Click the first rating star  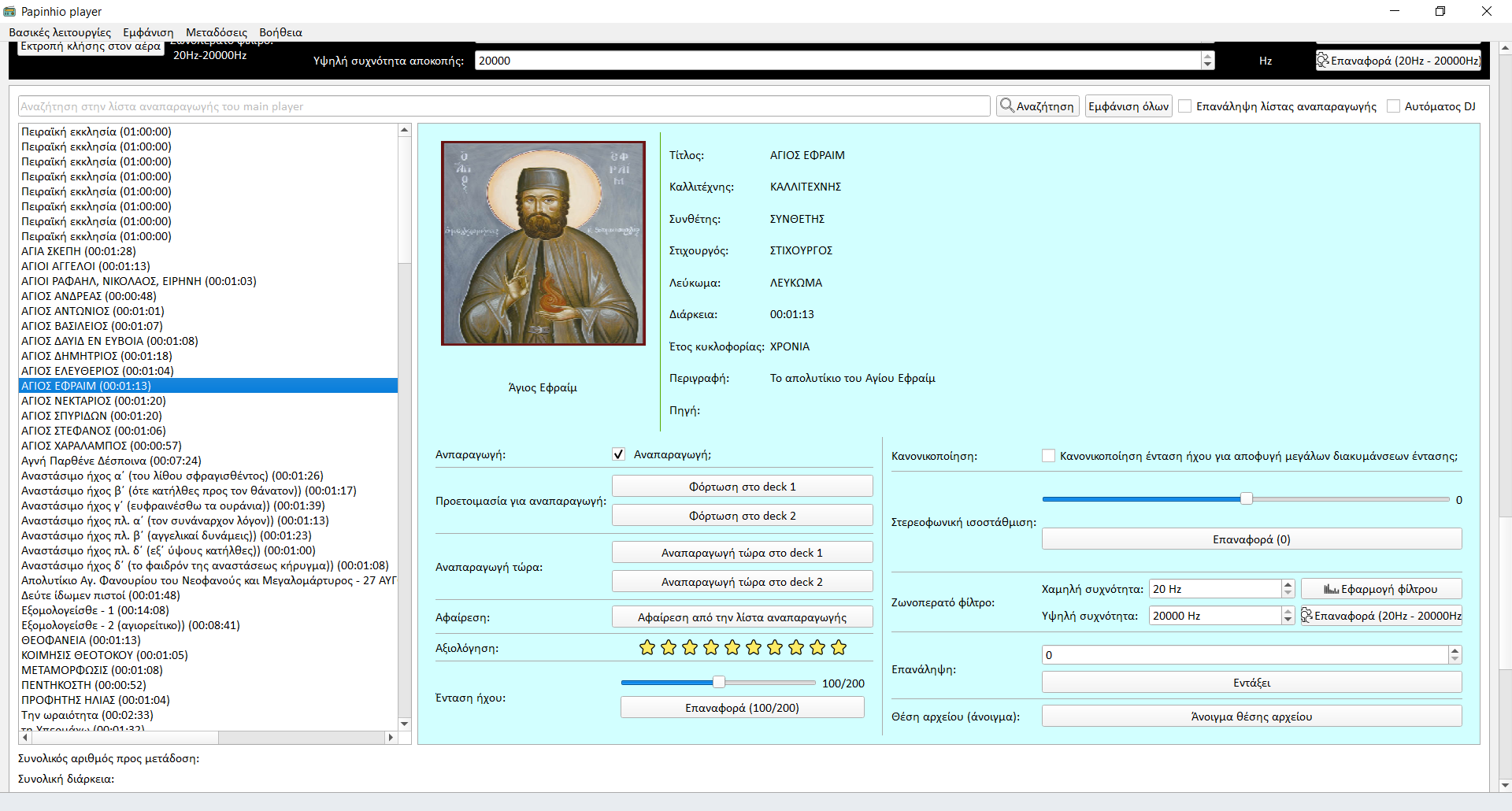(x=647, y=647)
